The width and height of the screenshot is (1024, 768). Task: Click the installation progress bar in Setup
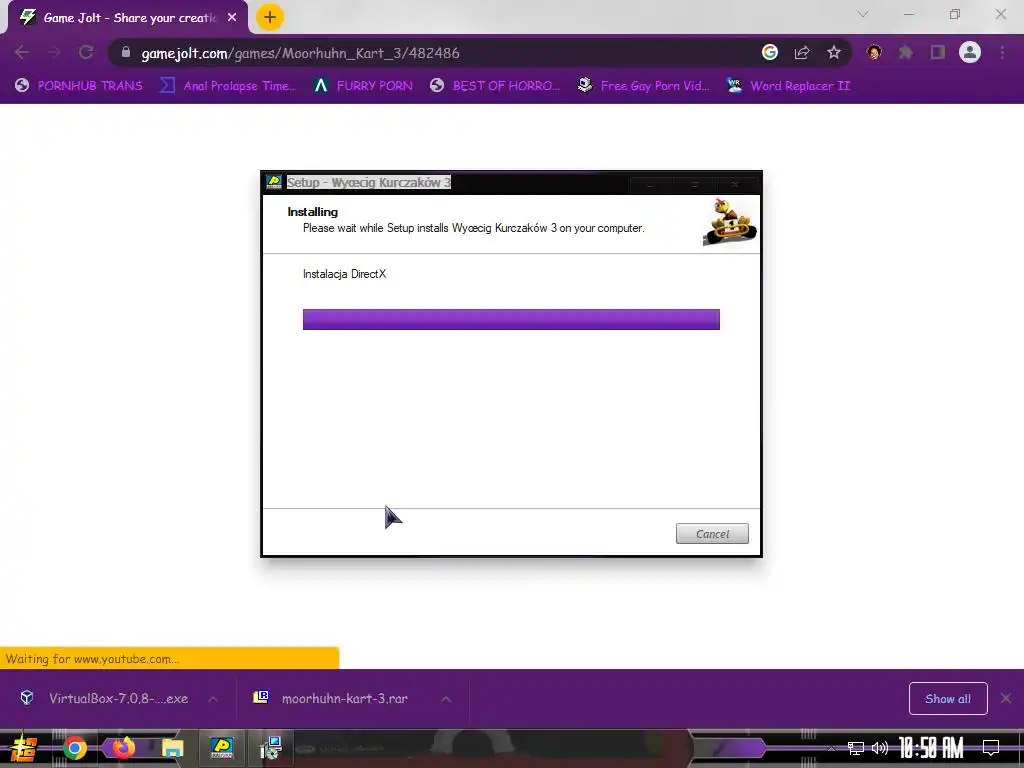pos(511,319)
